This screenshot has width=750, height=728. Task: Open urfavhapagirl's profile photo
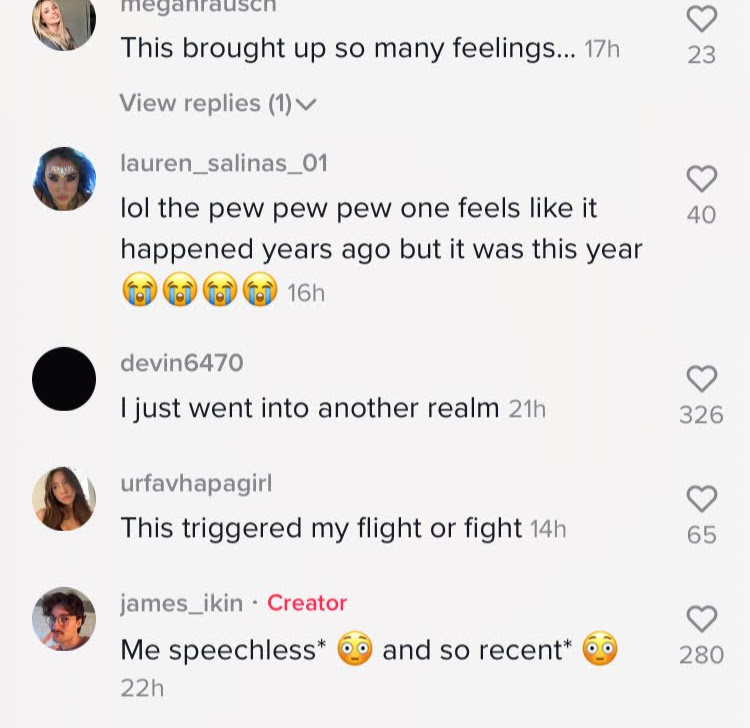pos(64,498)
